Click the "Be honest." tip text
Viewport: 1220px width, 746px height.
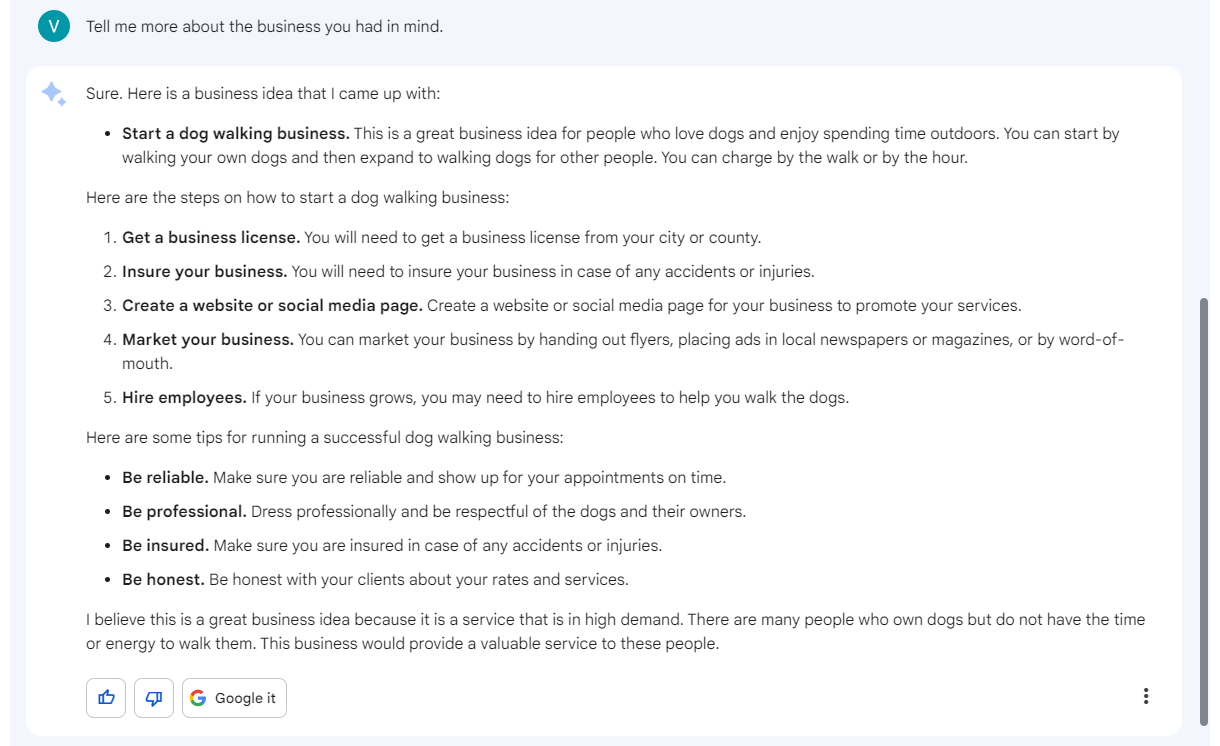(163, 579)
